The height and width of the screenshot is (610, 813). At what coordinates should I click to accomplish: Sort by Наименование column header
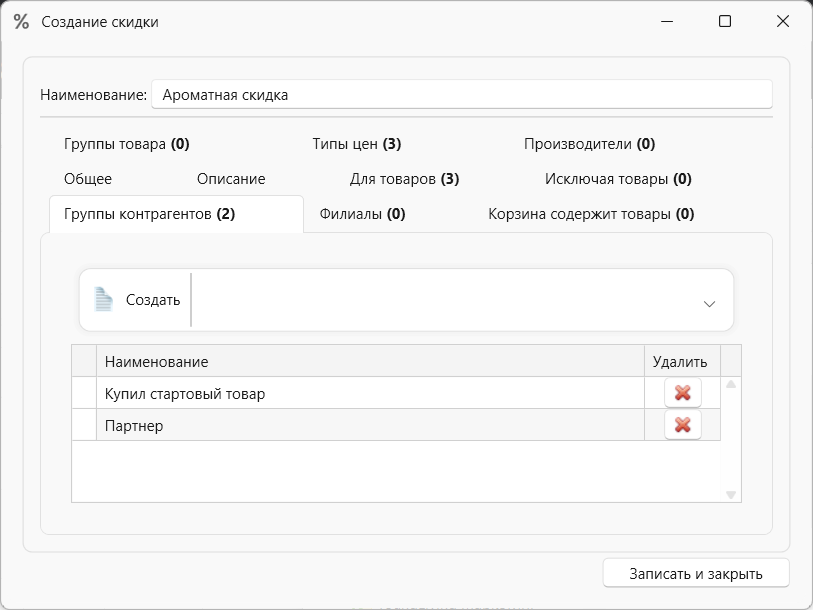[x=370, y=361]
